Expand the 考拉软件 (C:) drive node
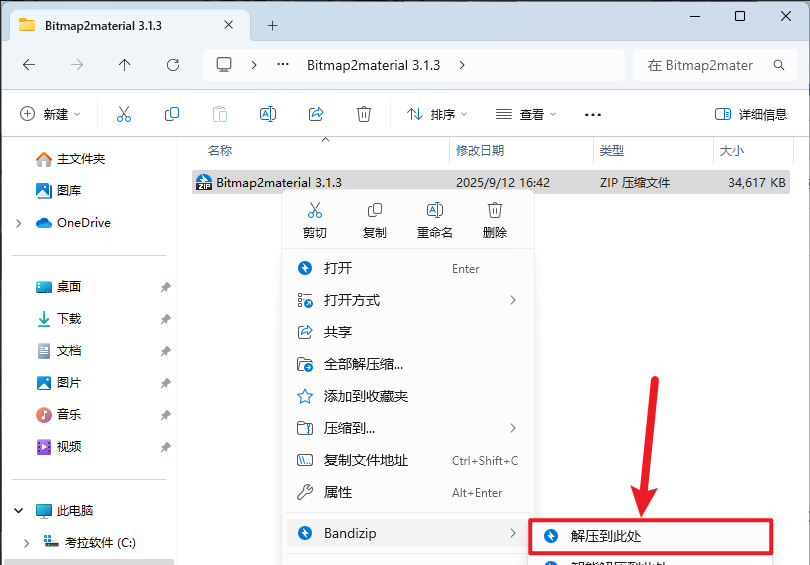 26,543
